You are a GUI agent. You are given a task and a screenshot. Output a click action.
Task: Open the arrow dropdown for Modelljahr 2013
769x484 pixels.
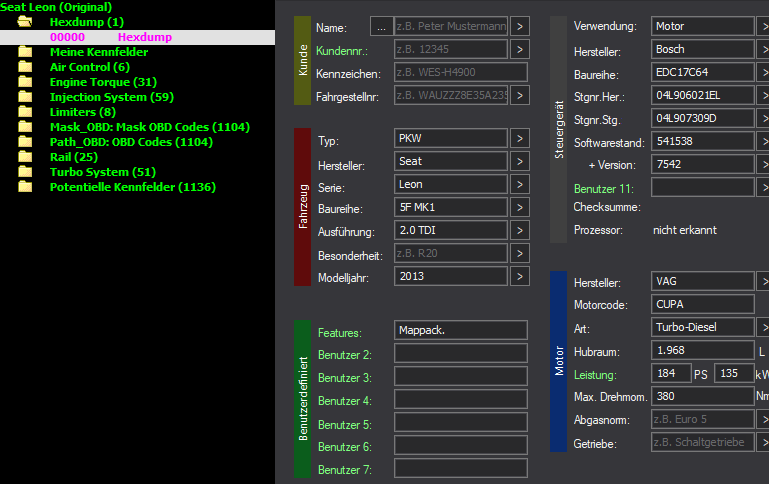click(520, 277)
